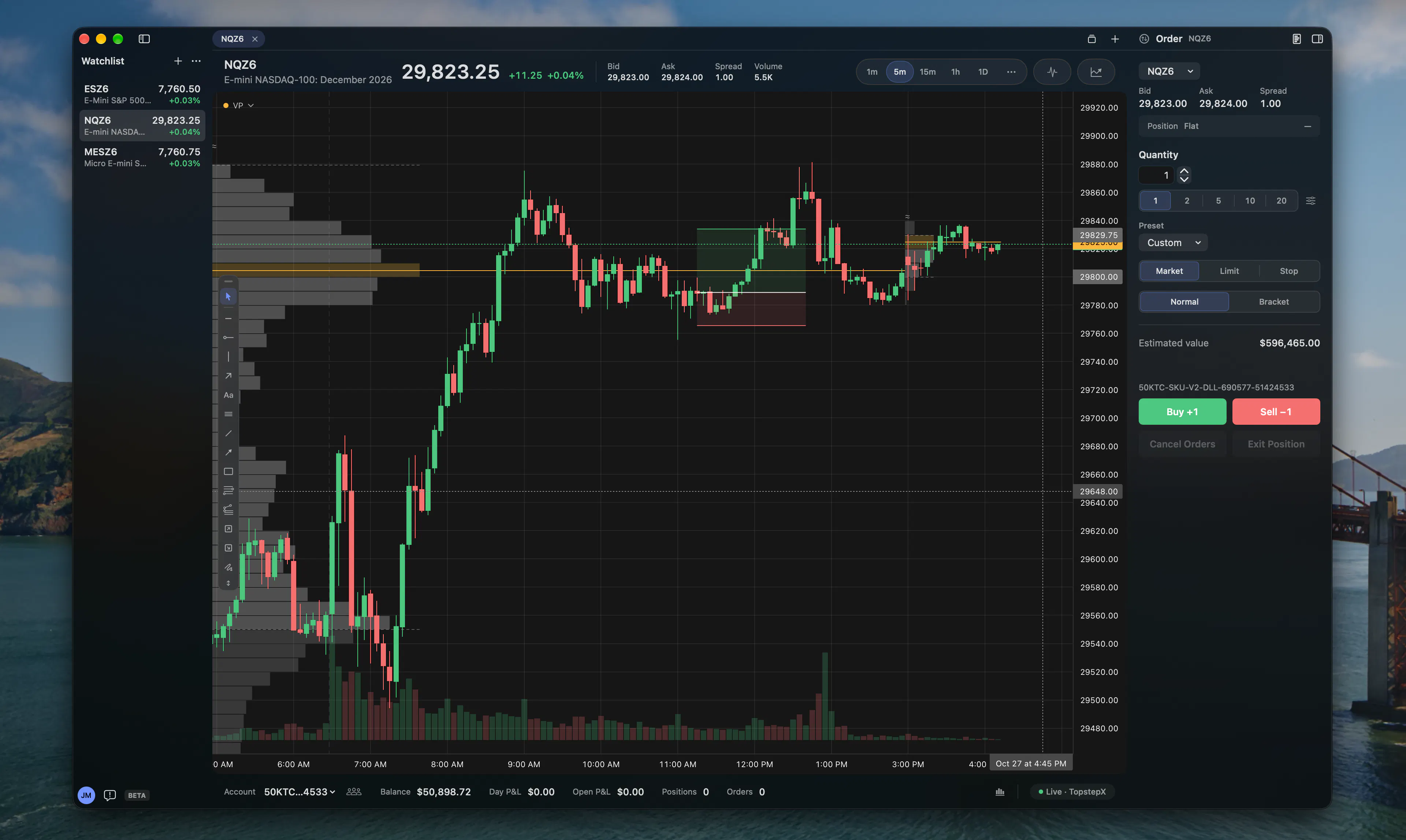Viewport: 1406px width, 840px height.
Task: Open the chart type line-chart icon
Action: (1096, 72)
